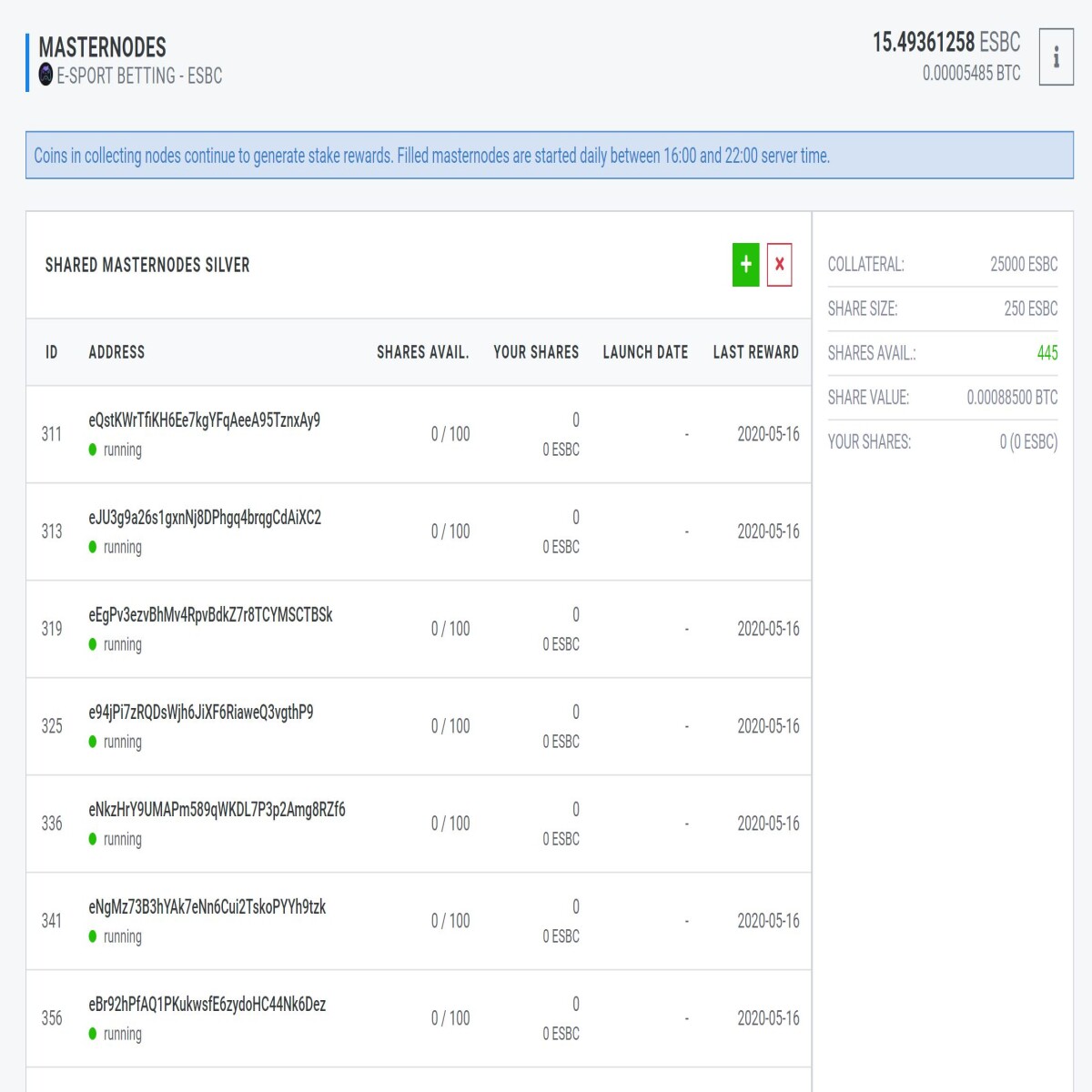Click green running status dot for node 313

[93, 547]
